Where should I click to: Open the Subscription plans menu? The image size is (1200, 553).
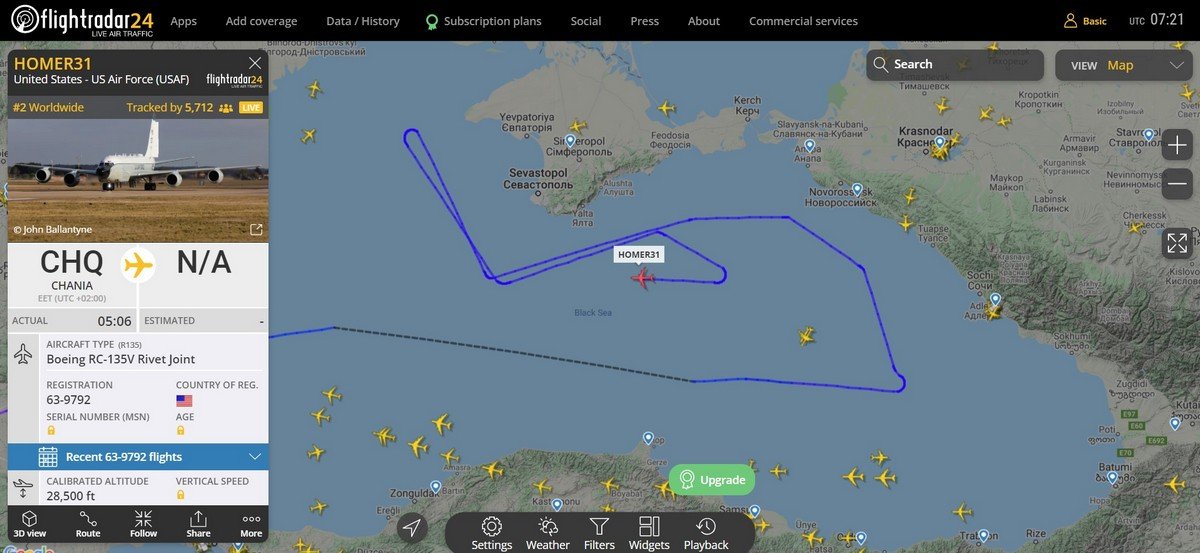483,21
